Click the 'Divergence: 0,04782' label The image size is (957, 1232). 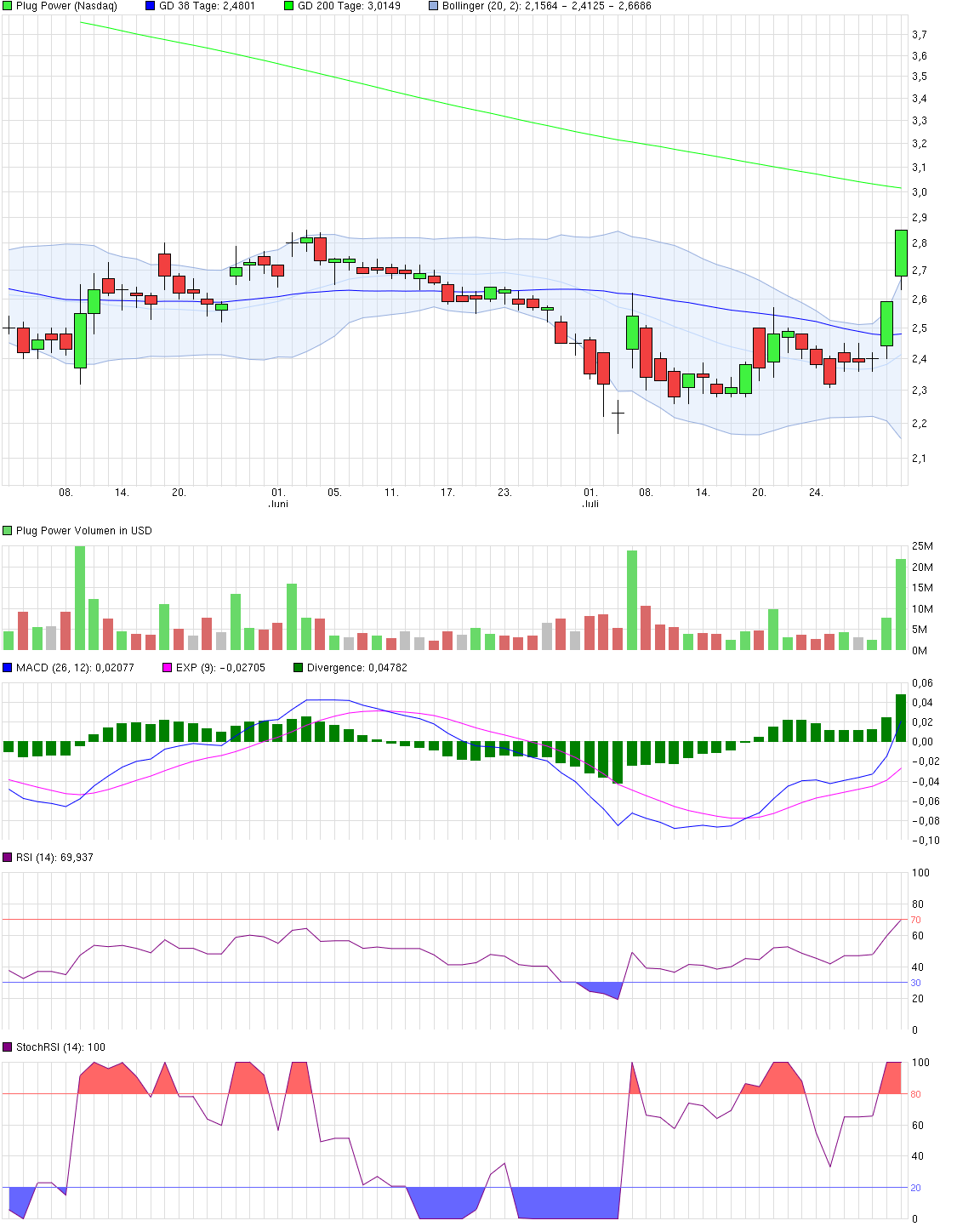pos(357,668)
